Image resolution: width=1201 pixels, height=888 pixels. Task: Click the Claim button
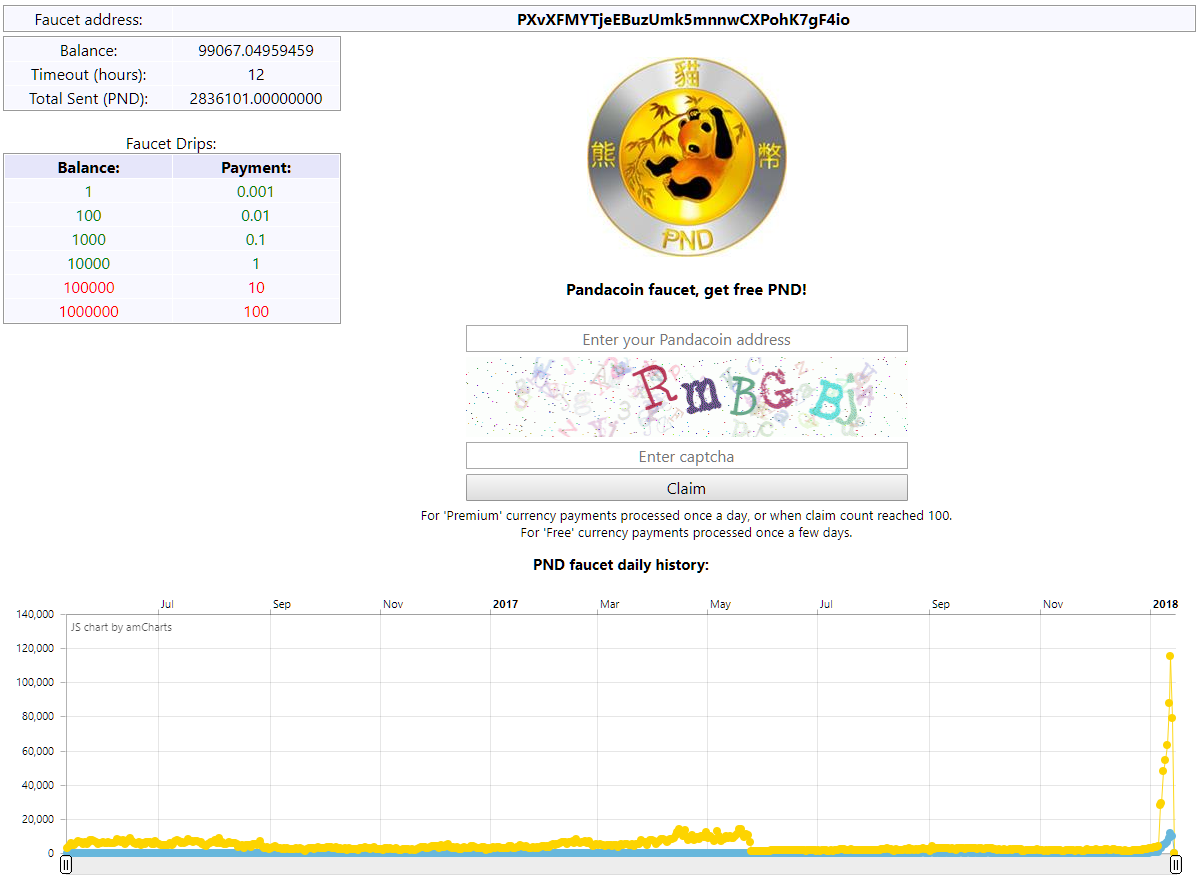pyautogui.click(x=686, y=488)
